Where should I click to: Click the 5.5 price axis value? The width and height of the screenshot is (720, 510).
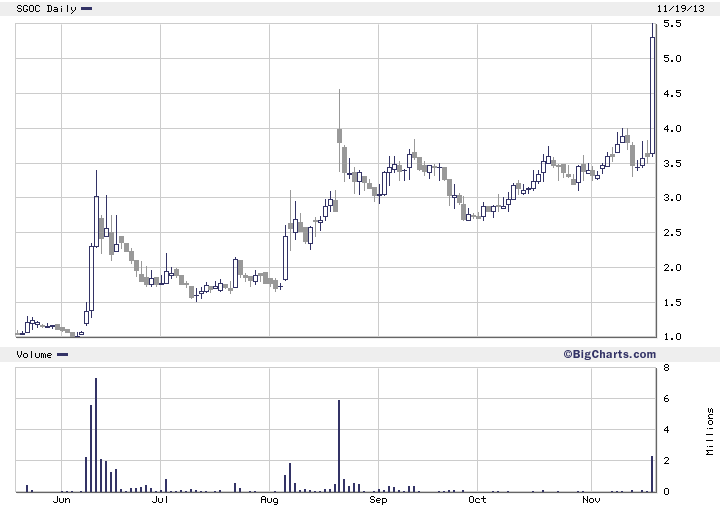672,24
